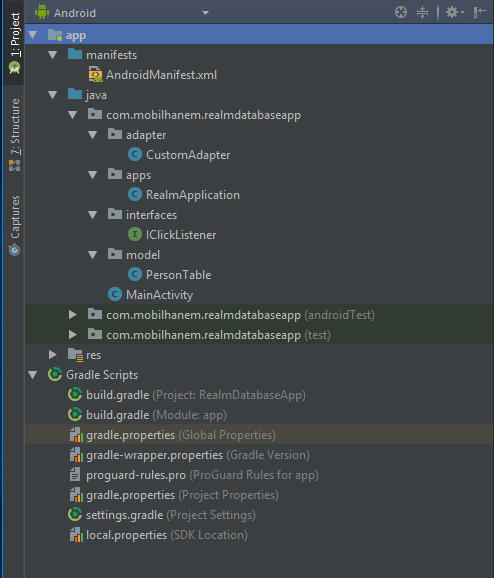Select the app row label
494x578 pixels.
[76, 35]
